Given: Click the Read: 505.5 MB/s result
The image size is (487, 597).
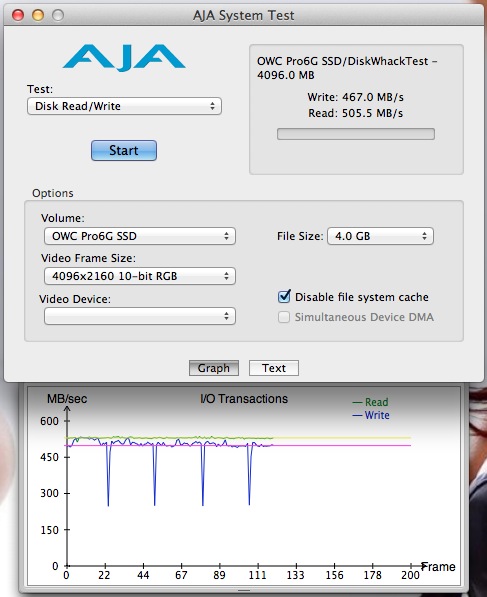Looking at the screenshot, I should 356,113.
